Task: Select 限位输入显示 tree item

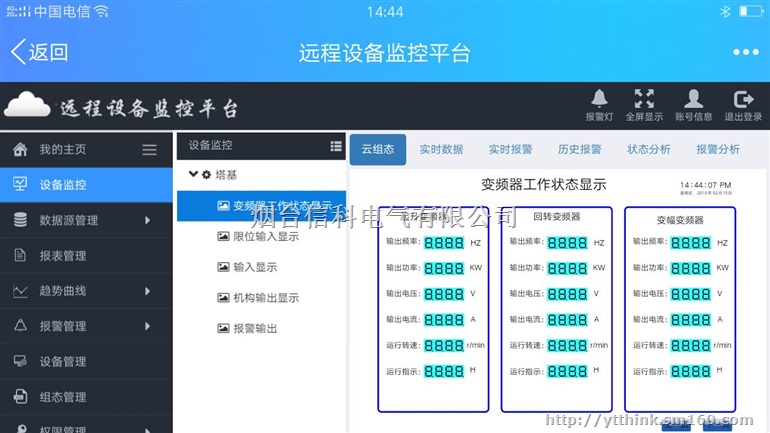Action: point(265,237)
